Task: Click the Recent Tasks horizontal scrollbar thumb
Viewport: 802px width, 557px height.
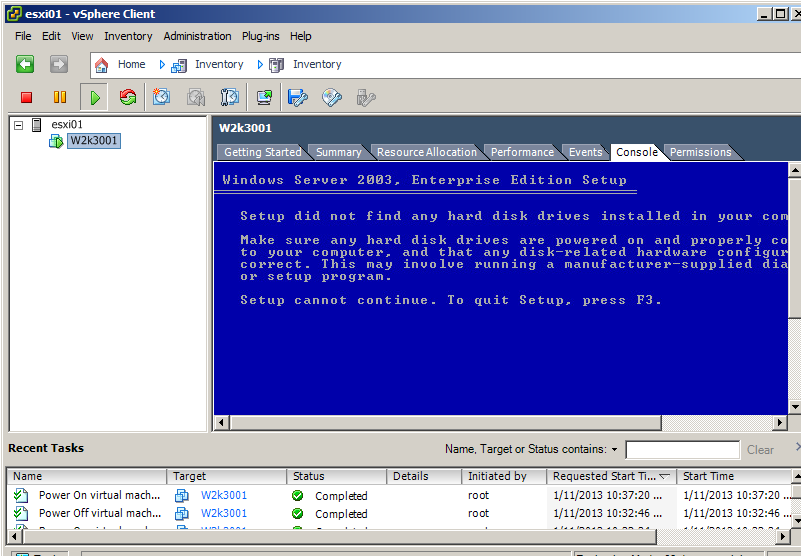Action: (x=340, y=537)
